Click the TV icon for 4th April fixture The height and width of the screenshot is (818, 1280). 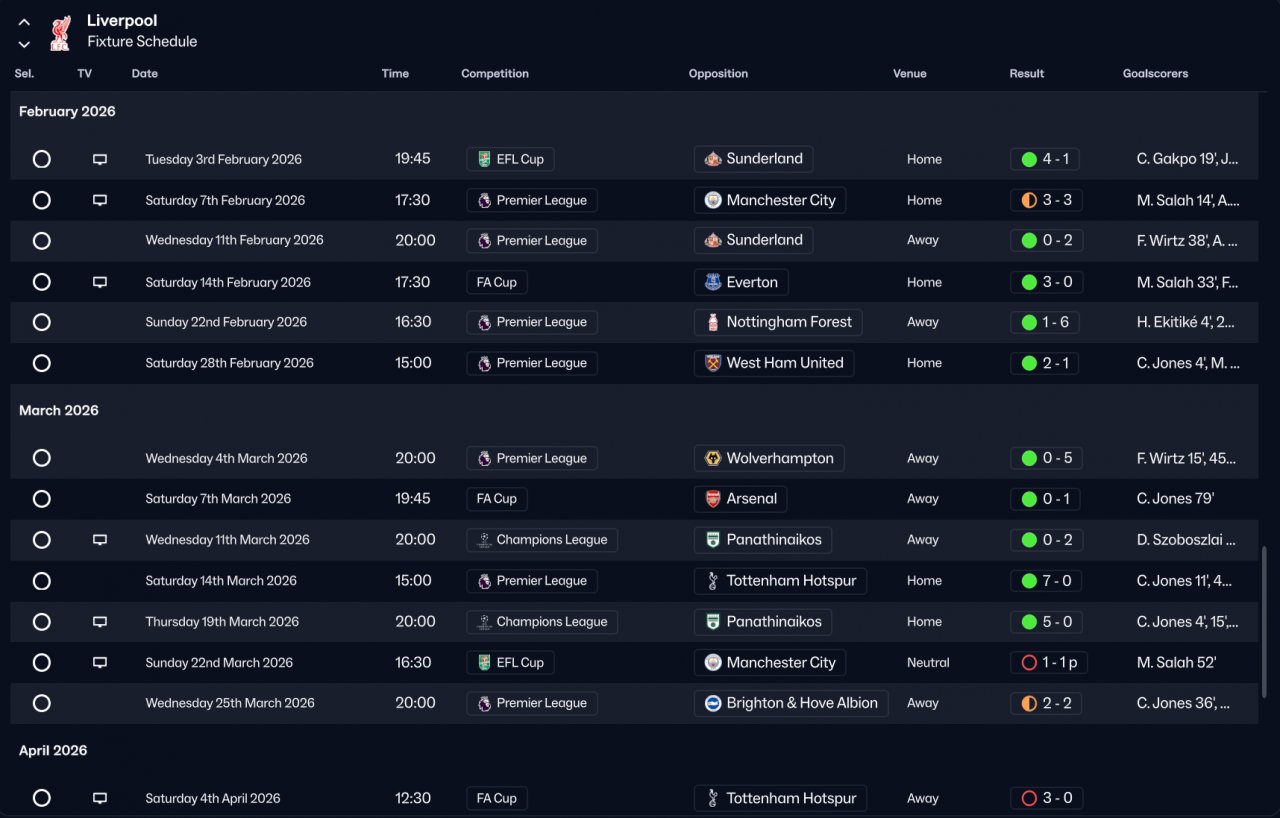coord(100,798)
